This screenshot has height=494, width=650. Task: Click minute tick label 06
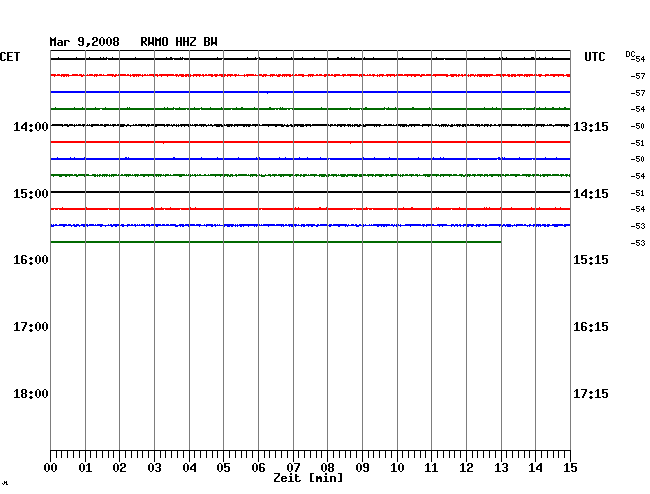(x=258, y=467)
